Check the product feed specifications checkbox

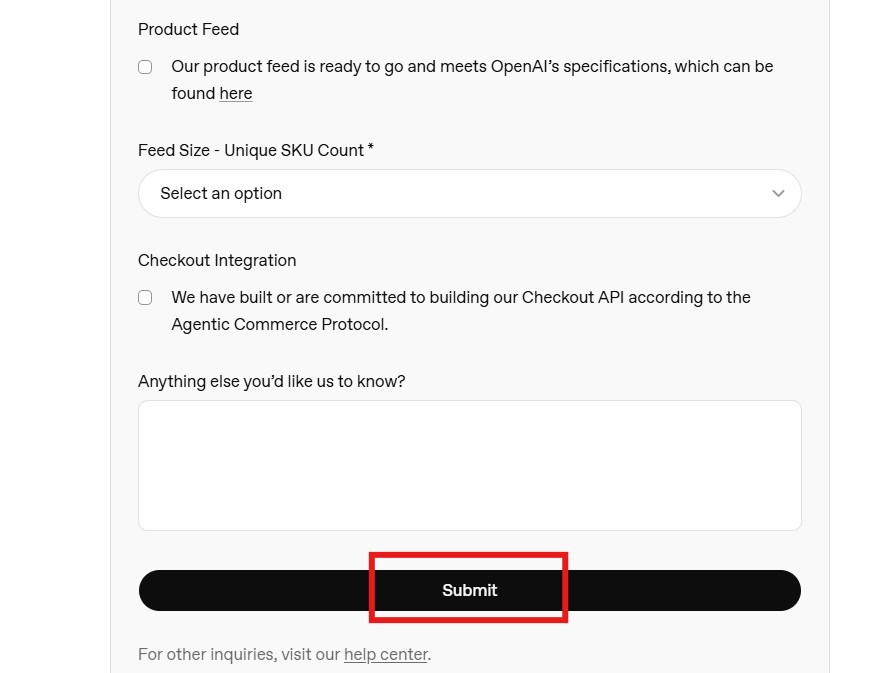click(x=145, y=67)
